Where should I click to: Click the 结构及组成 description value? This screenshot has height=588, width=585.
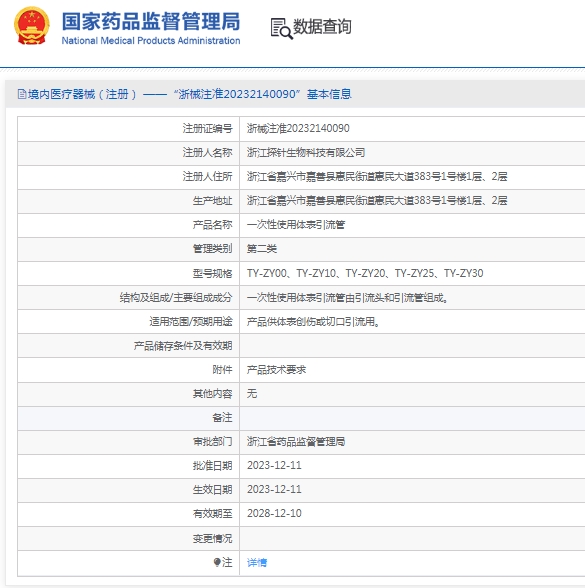pyautogui.click(x=347, y=297)
